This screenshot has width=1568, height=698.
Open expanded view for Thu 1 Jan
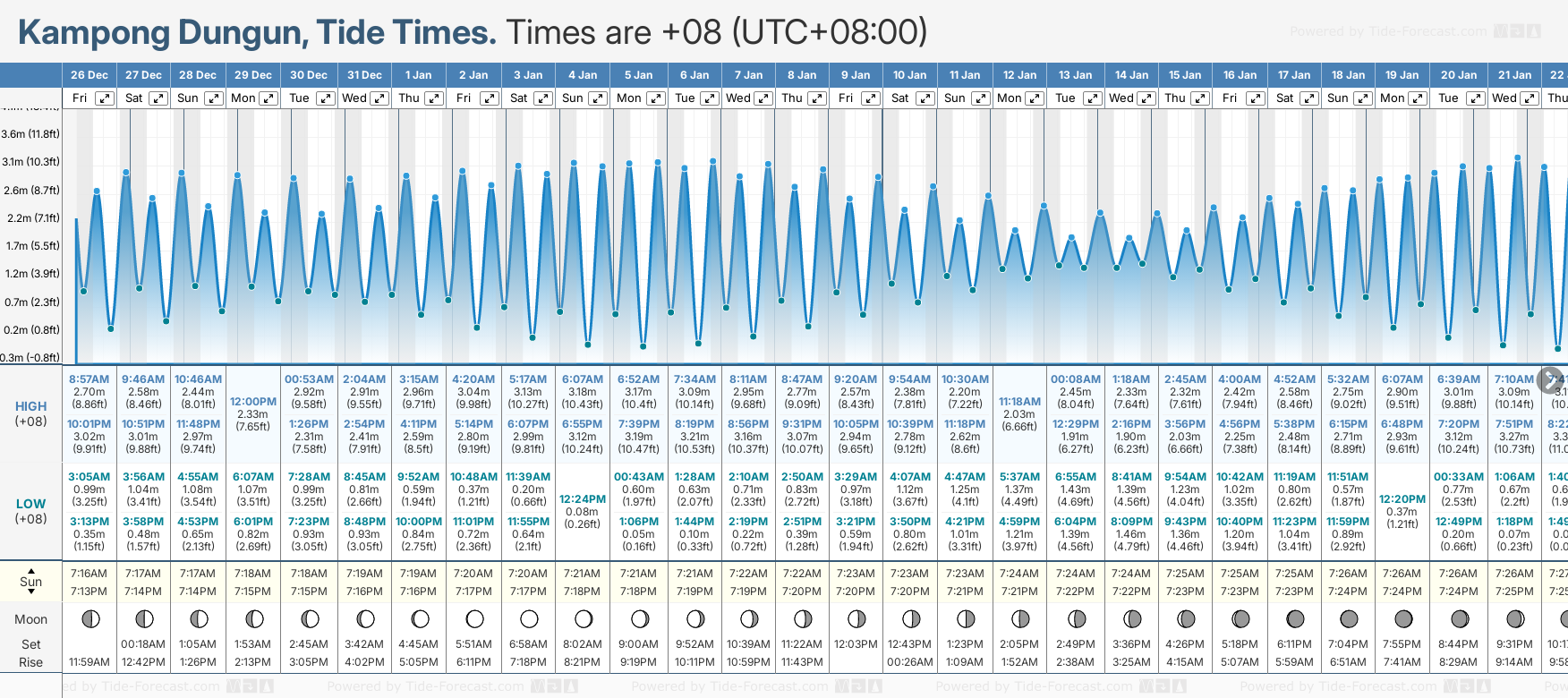click(433, 98)
